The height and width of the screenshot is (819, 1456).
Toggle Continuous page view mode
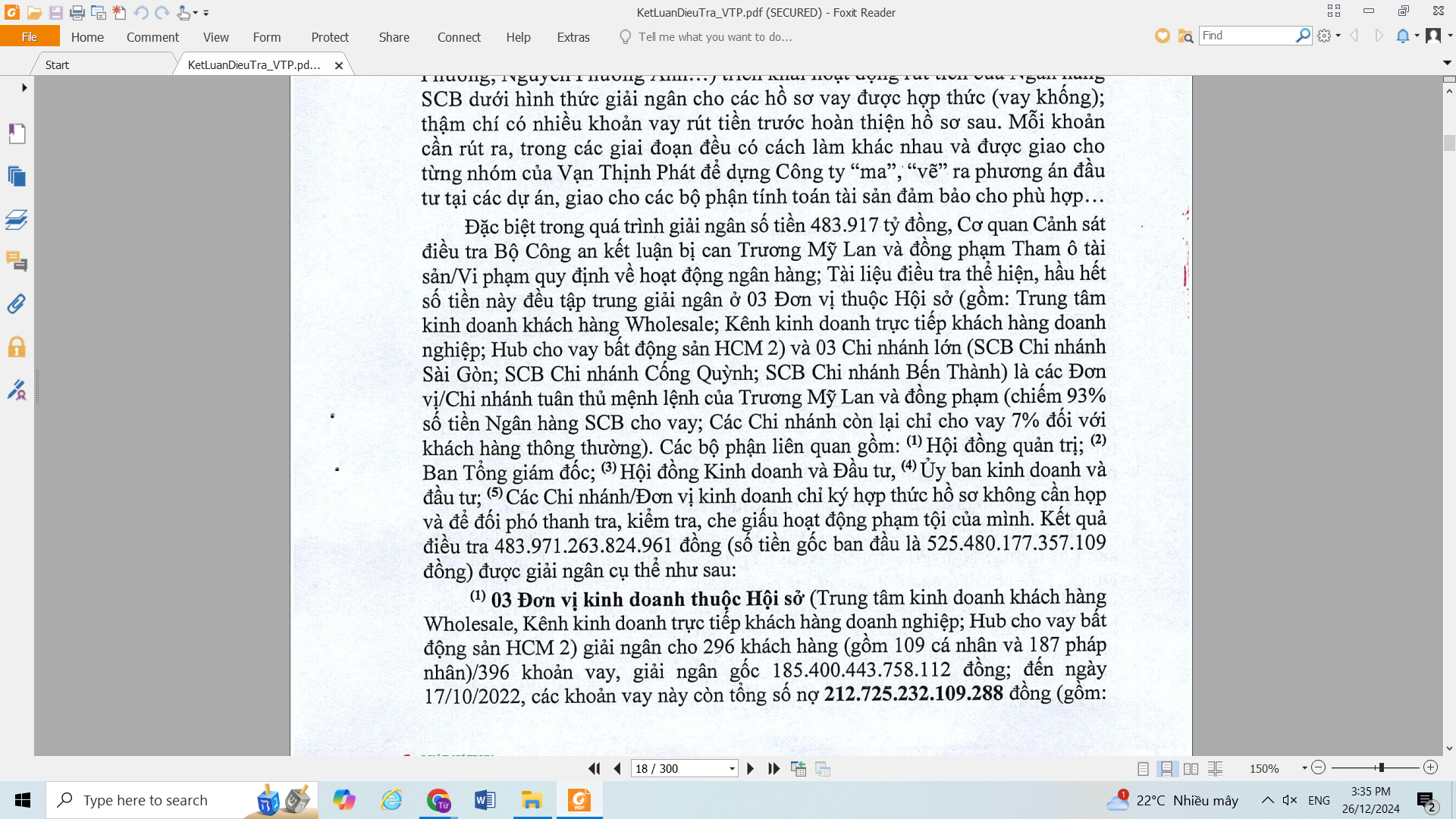(x=1166, y=768)
